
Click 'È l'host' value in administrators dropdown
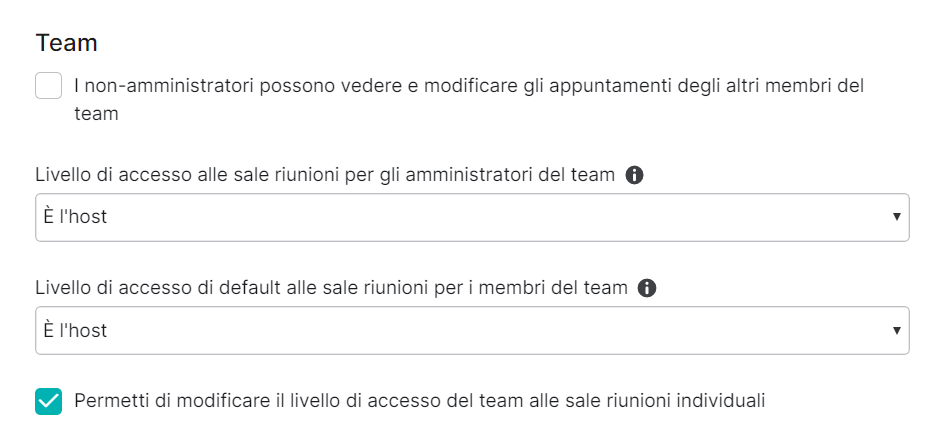point(75,217)
